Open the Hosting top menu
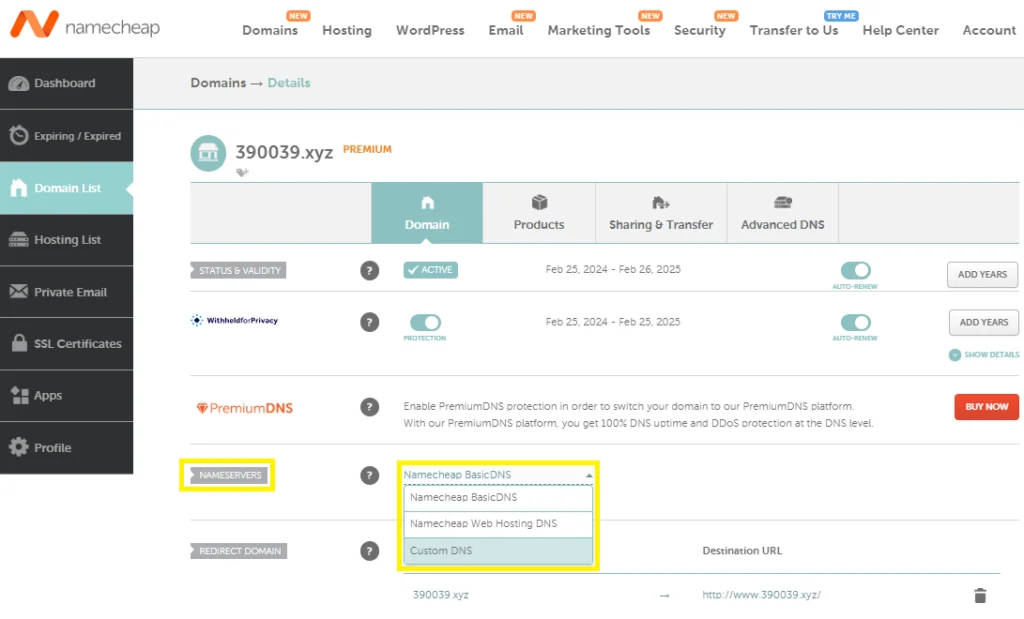The height and width of the screenshot is (619, 1024). point(347,30)
